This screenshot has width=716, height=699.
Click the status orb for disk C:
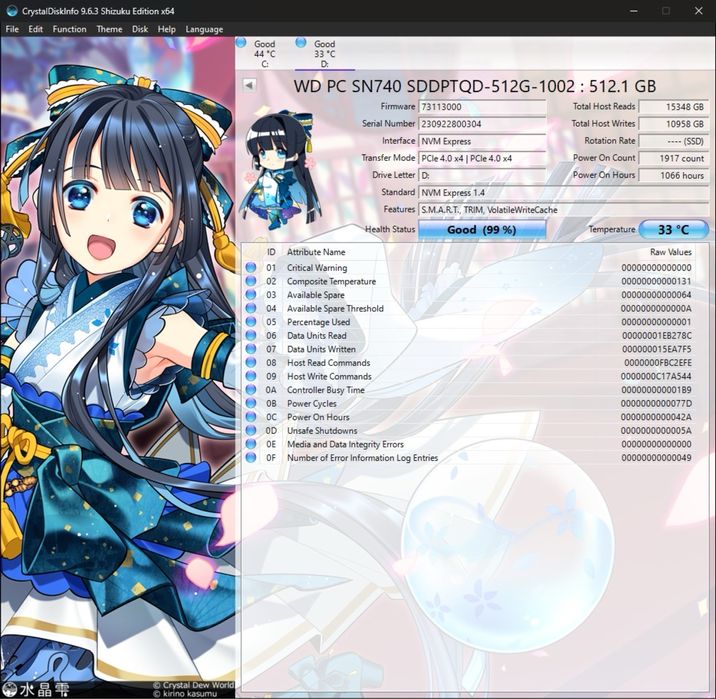point(242,43)
